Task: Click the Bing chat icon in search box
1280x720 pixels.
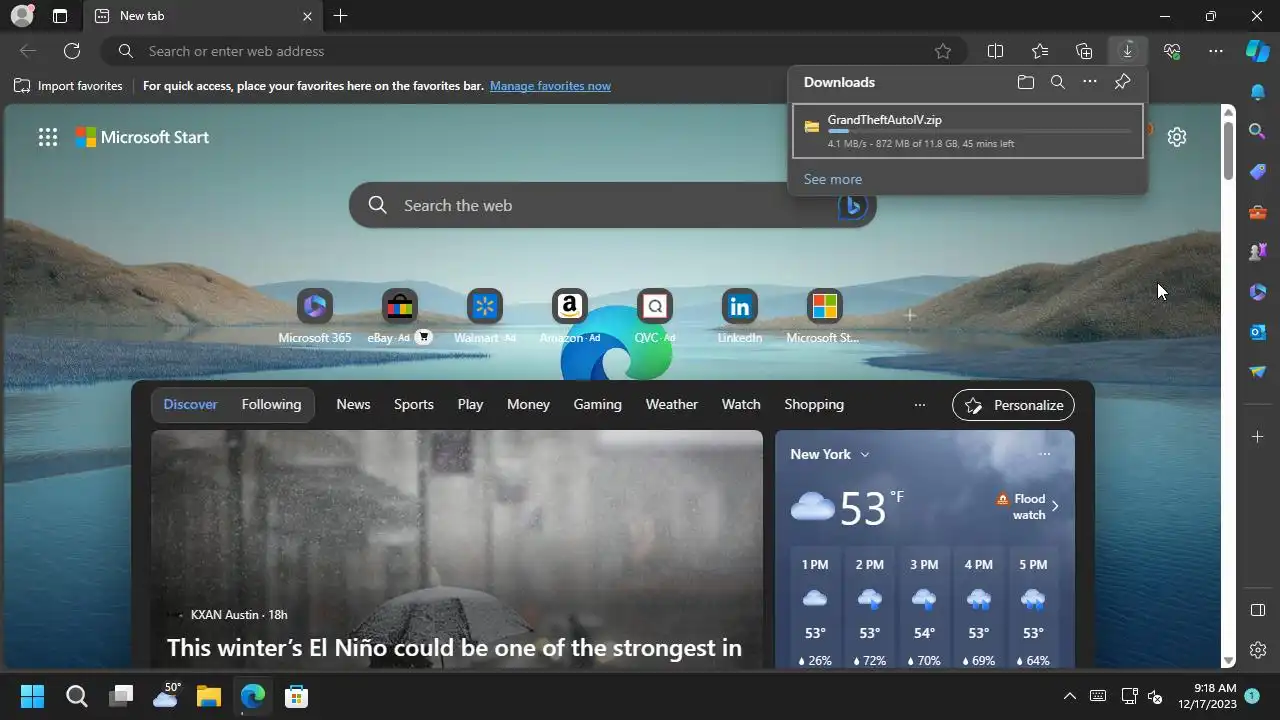Action: click(852, 206)
